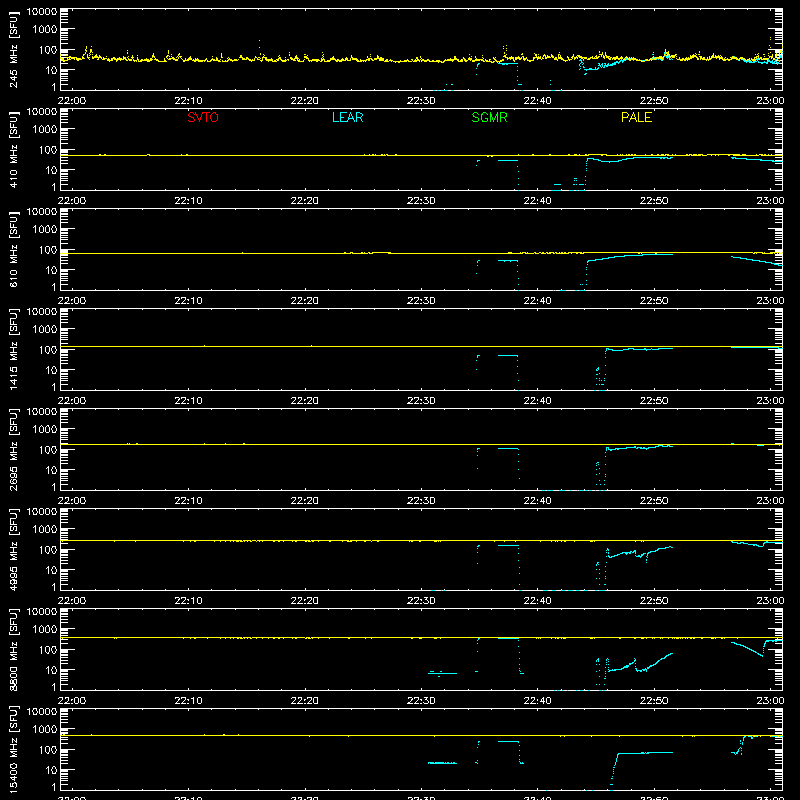Image resolution: width=800 pixels, height=800 pixels.
Task: Click the 10000 tick of the 2695 MHz panel
Action: coord(42,412)
